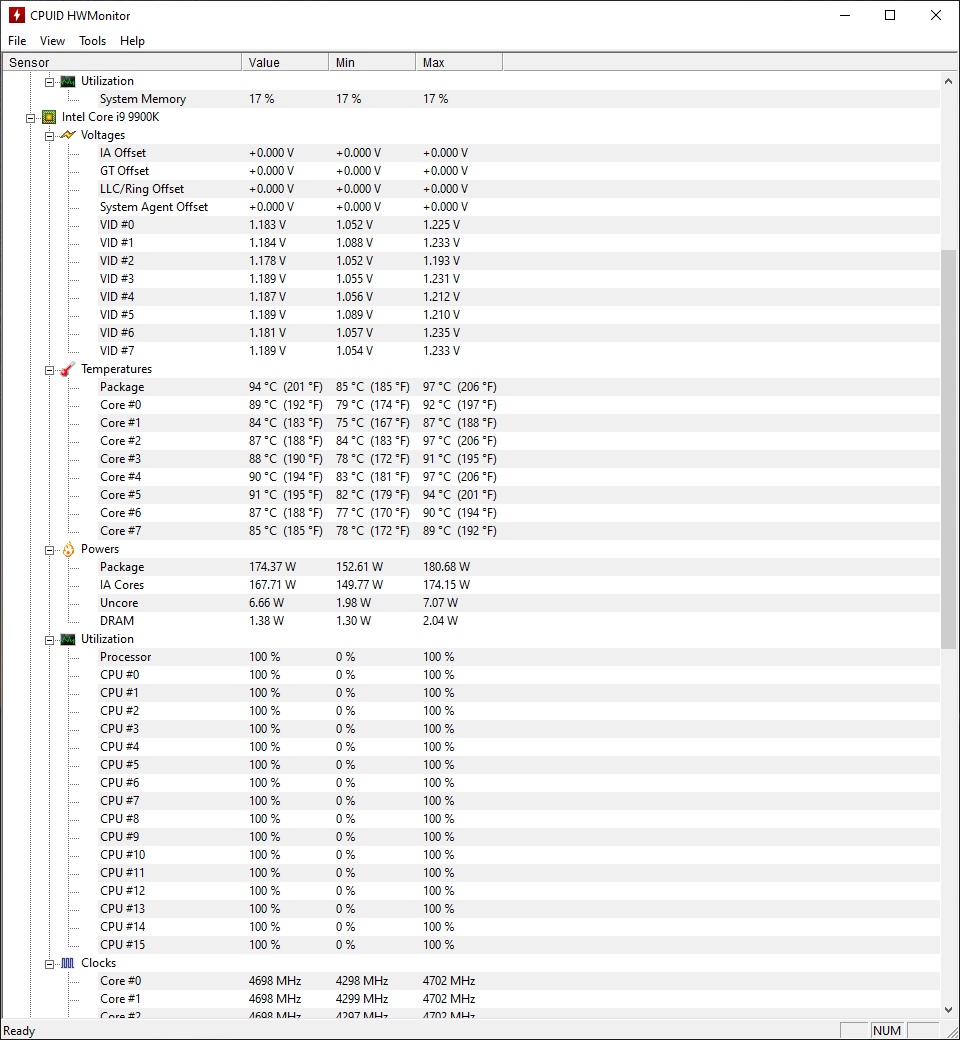The height and width of the screenshot is (1040, 960).
Task: Click the 174.37 W package power value
Action: pyautogui.click(x=273, y=566)
